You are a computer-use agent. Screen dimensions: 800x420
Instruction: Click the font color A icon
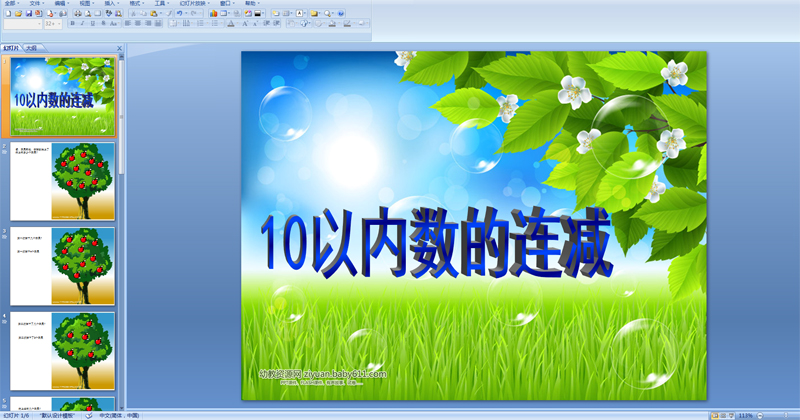click(x=231, y=23)
